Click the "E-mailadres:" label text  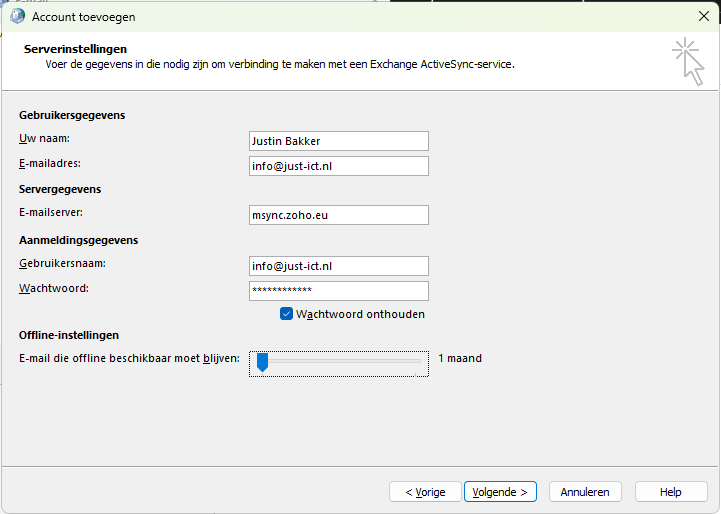click(50, 163)
